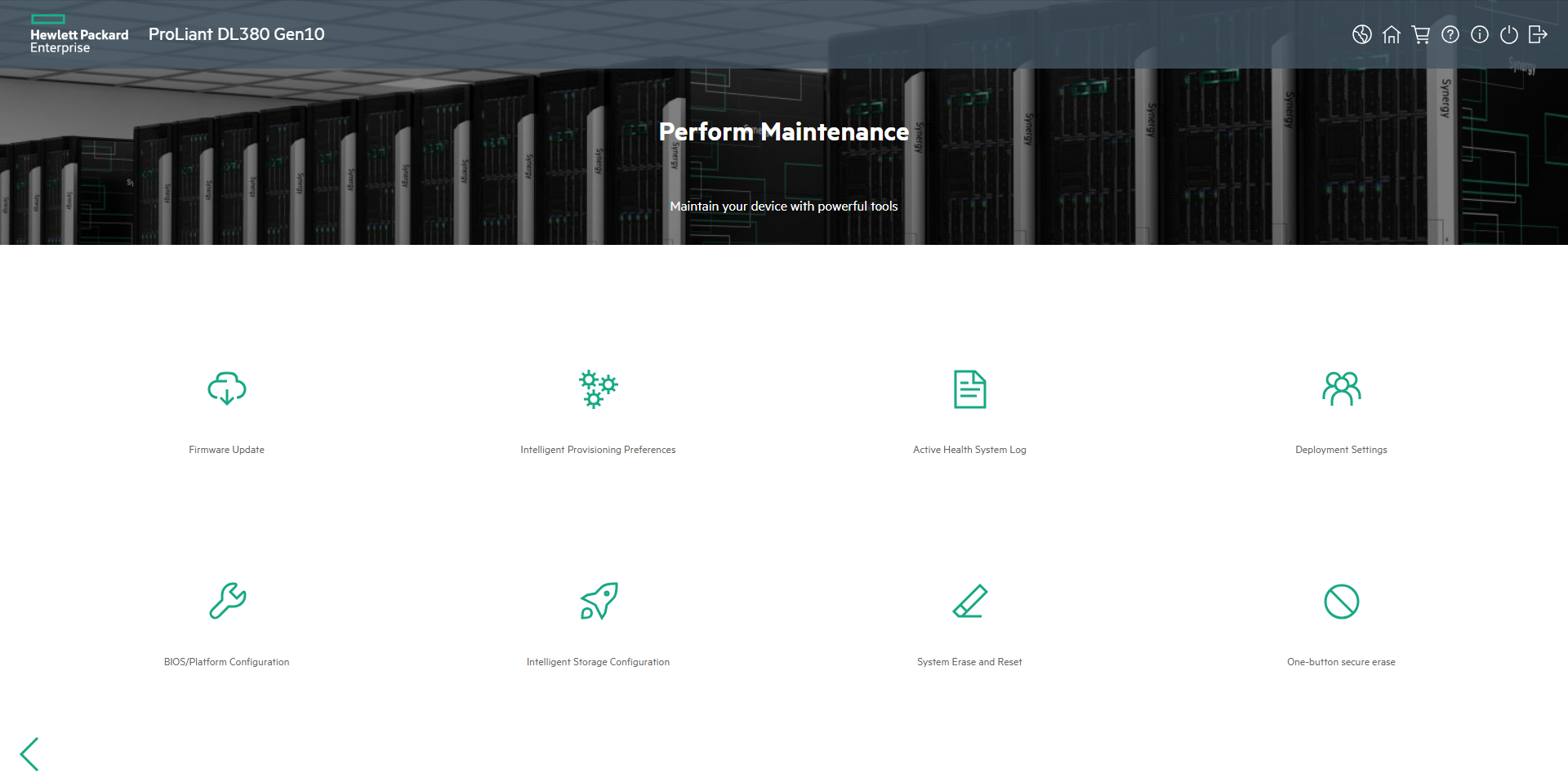This screenshot has height=782, width=1568.
Task: Click the Firmware Update cloud icon
Action: (x=226, y=389)
